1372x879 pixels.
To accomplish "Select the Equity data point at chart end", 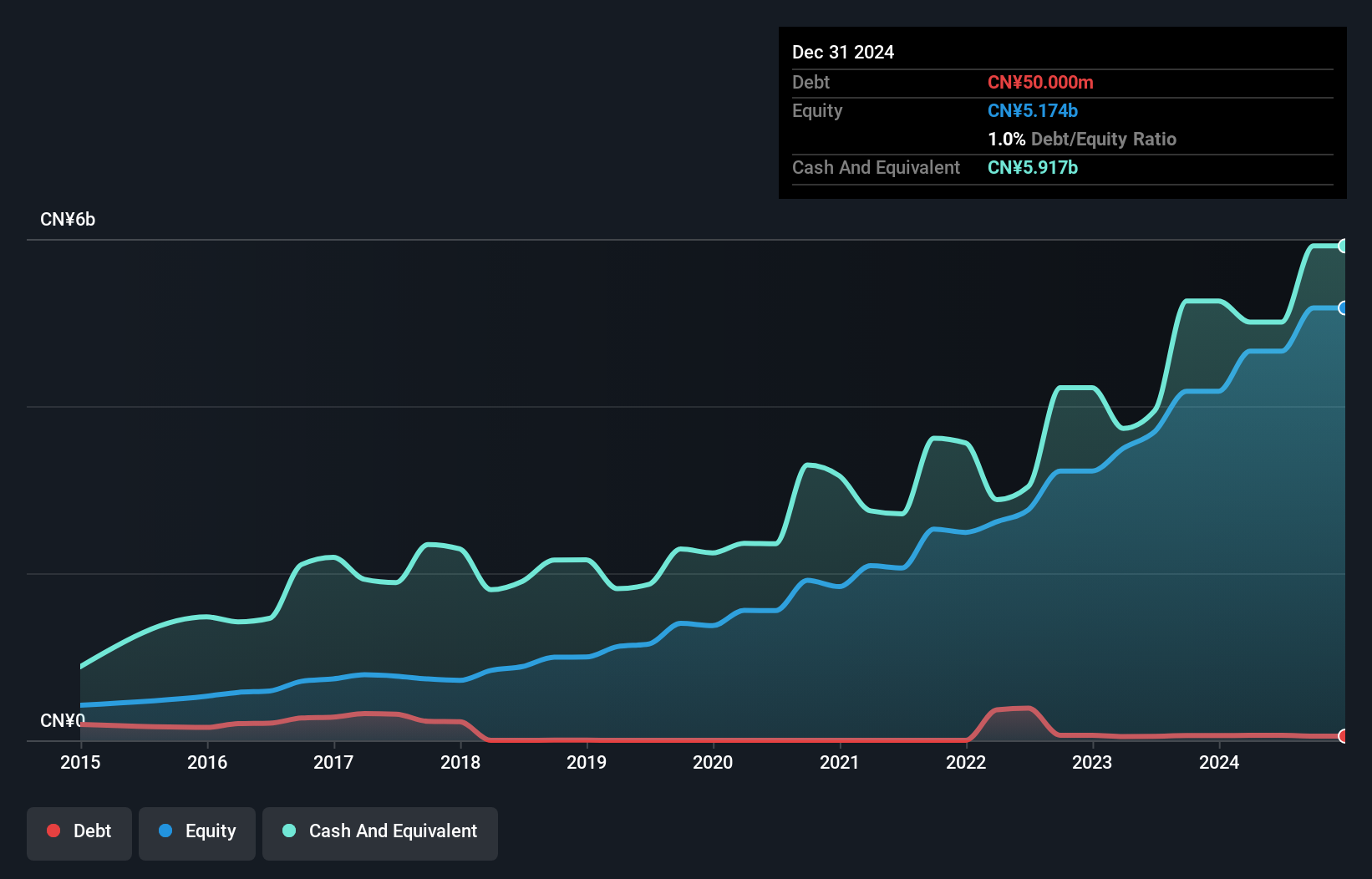I will coord(1343,308).
